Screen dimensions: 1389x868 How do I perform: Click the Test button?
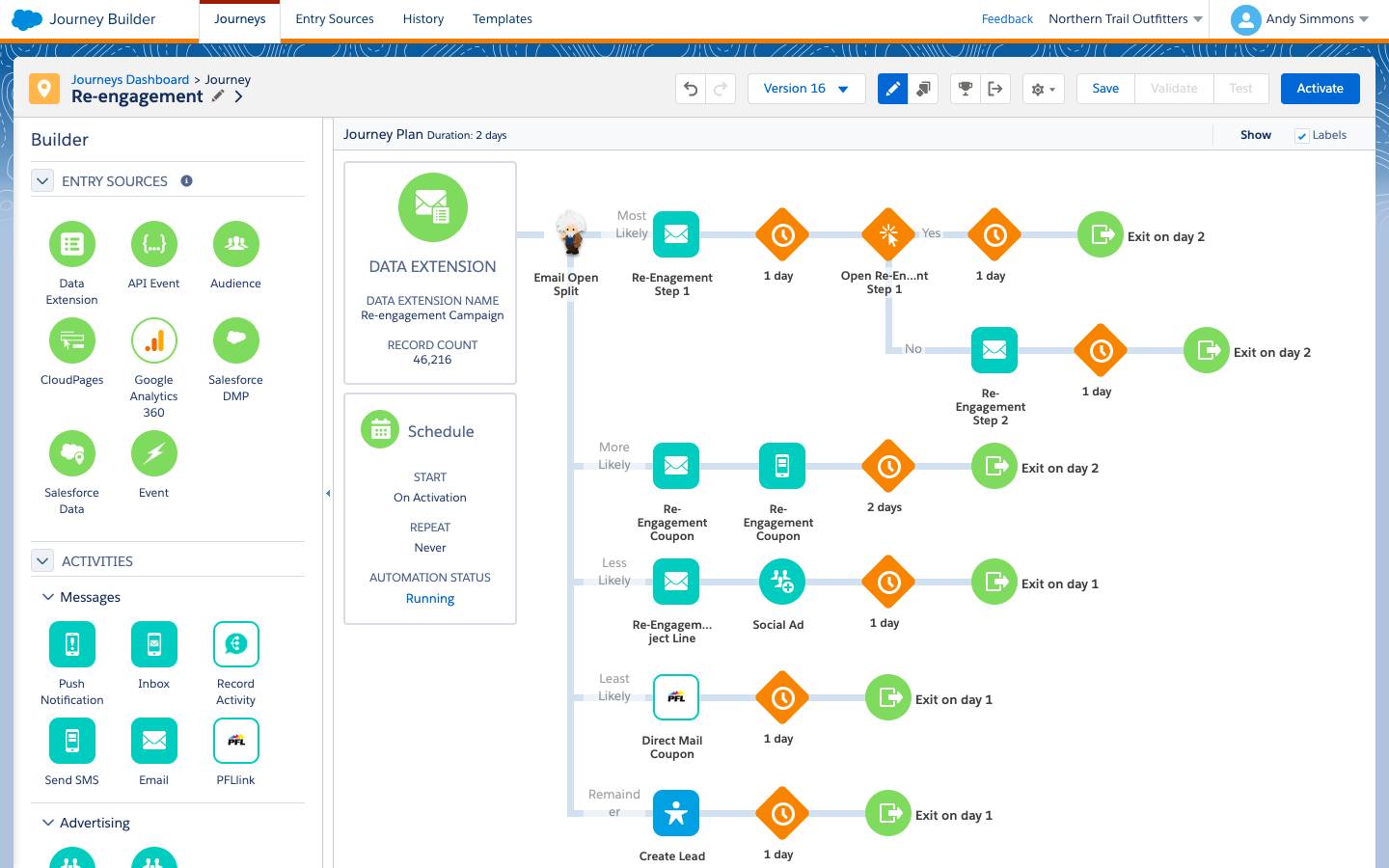click(x=1240, y=89)
